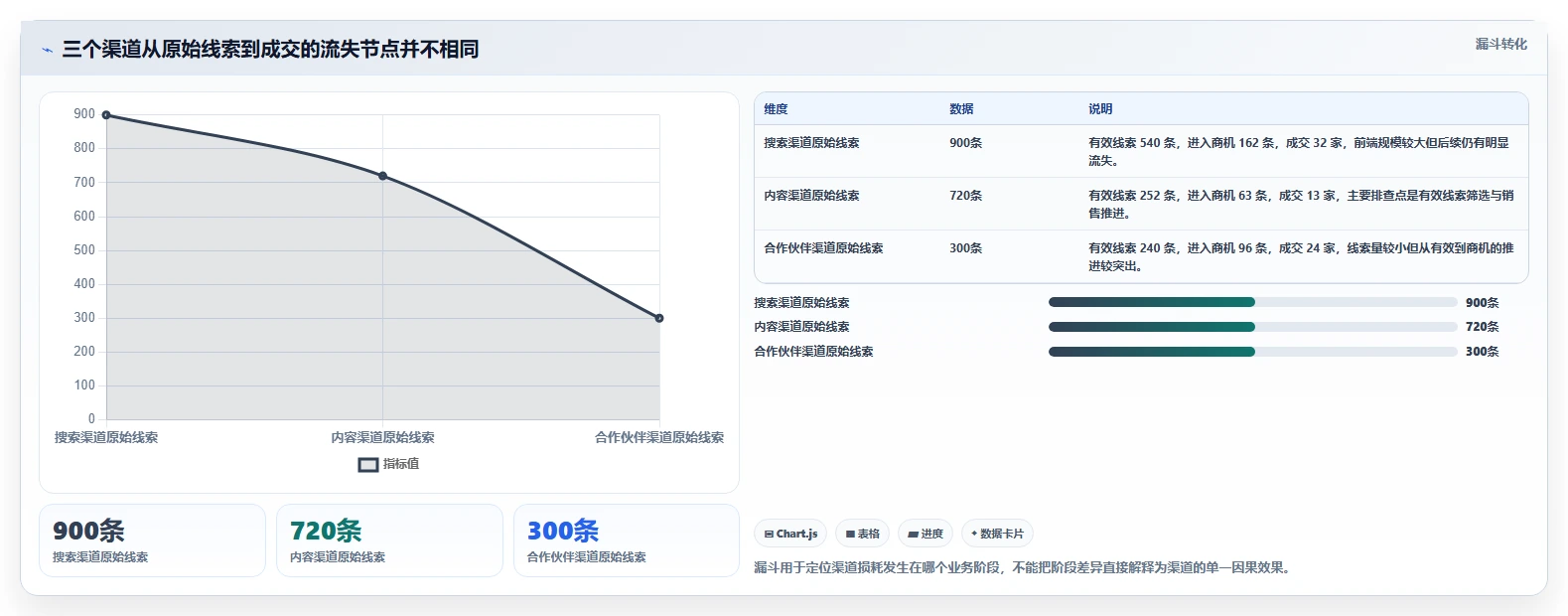Open the 720条 data card
This screenshot has height=616, width=1568.
click(389, 540)
